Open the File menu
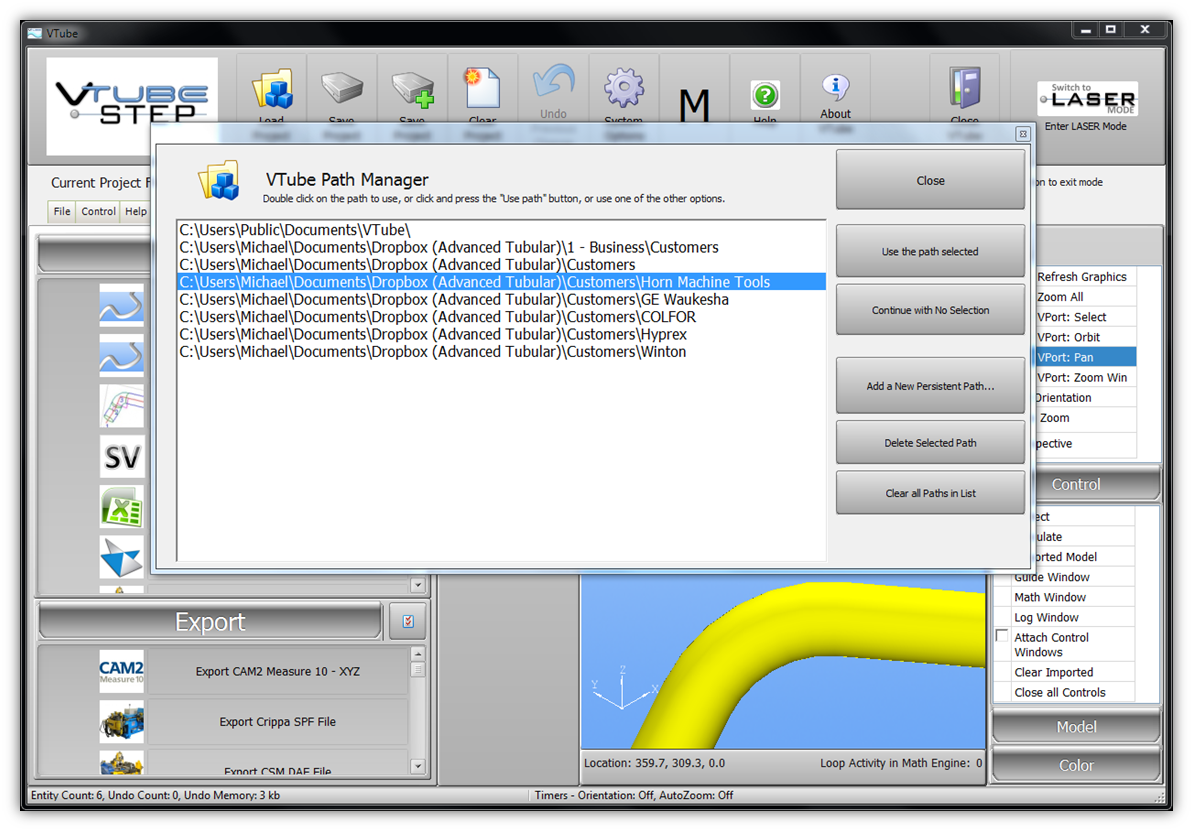The width and height of the screenshot is (1193, 831). coord(62,211)
